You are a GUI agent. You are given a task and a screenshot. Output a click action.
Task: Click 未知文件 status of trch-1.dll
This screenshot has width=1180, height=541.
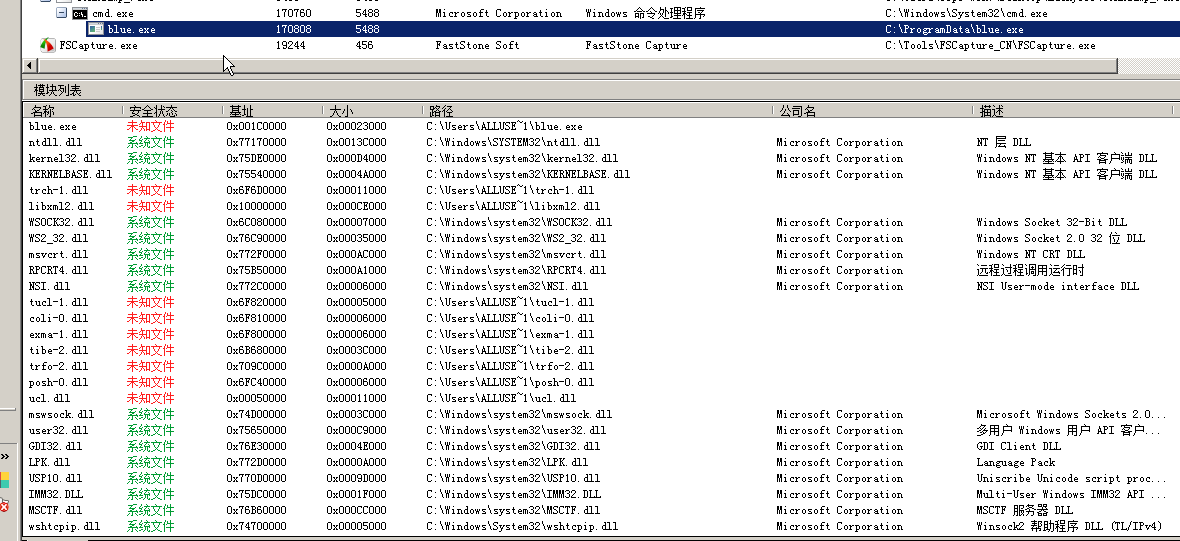click(x=151, y=190)
